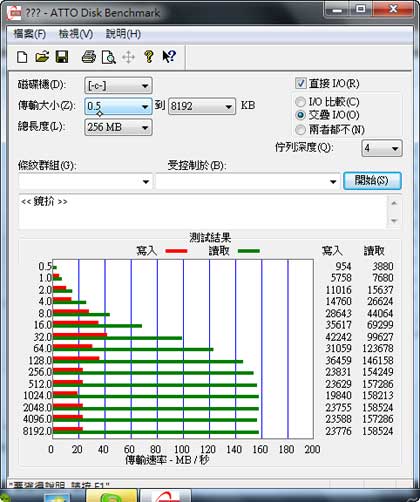Open Print Preview magnifier icon
Screen dimensions: 420x502
(109, 57)
